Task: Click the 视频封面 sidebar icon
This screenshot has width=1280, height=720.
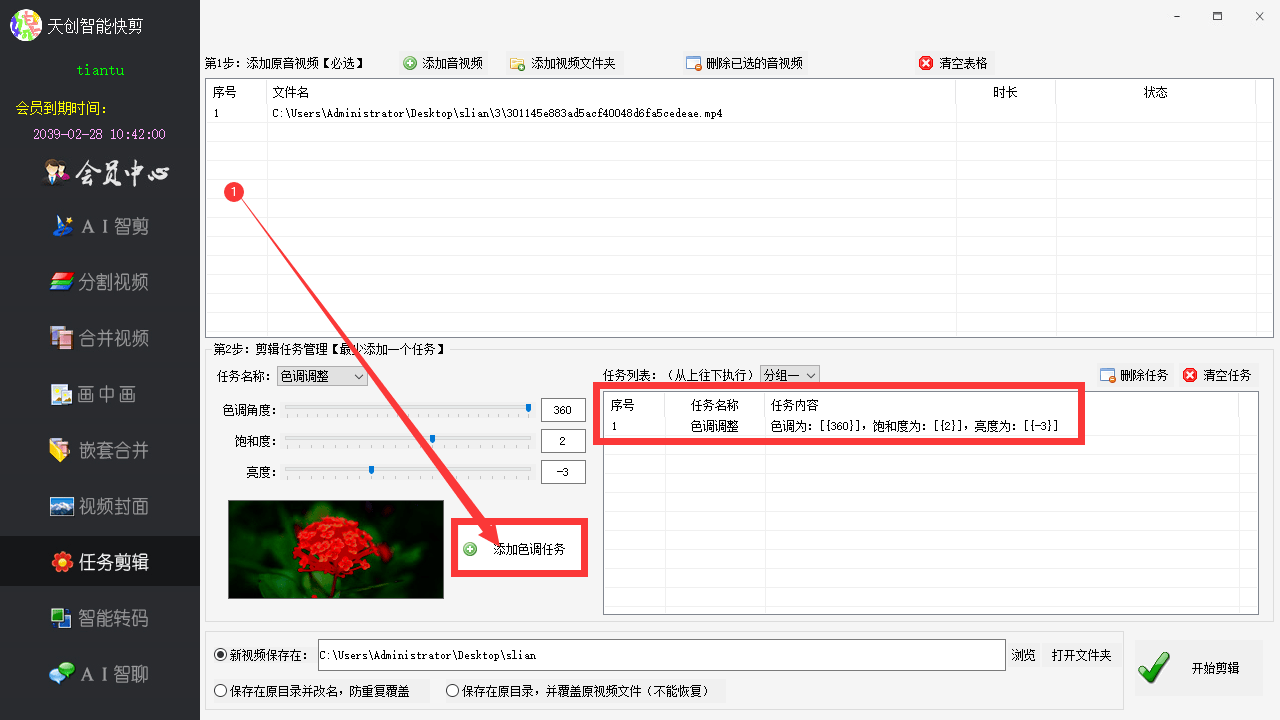Action: (x=62, y=506)
